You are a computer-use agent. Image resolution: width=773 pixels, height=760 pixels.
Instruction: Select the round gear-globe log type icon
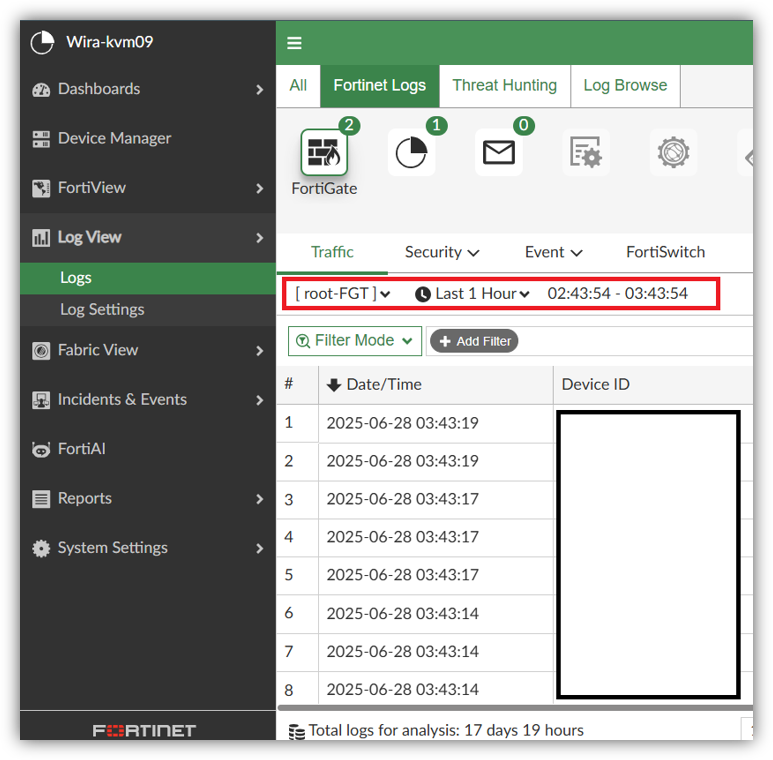coord(673,152)
